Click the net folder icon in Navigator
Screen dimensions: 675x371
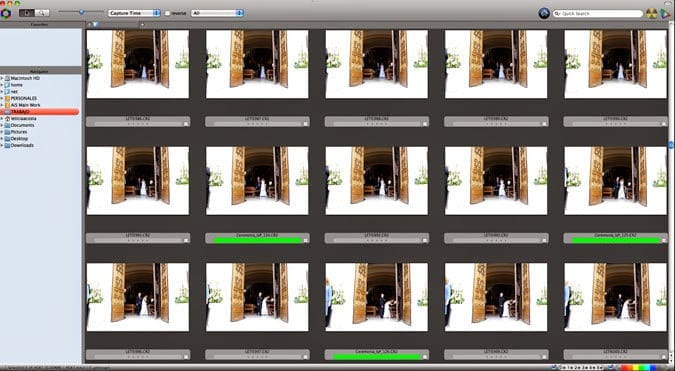7,92
